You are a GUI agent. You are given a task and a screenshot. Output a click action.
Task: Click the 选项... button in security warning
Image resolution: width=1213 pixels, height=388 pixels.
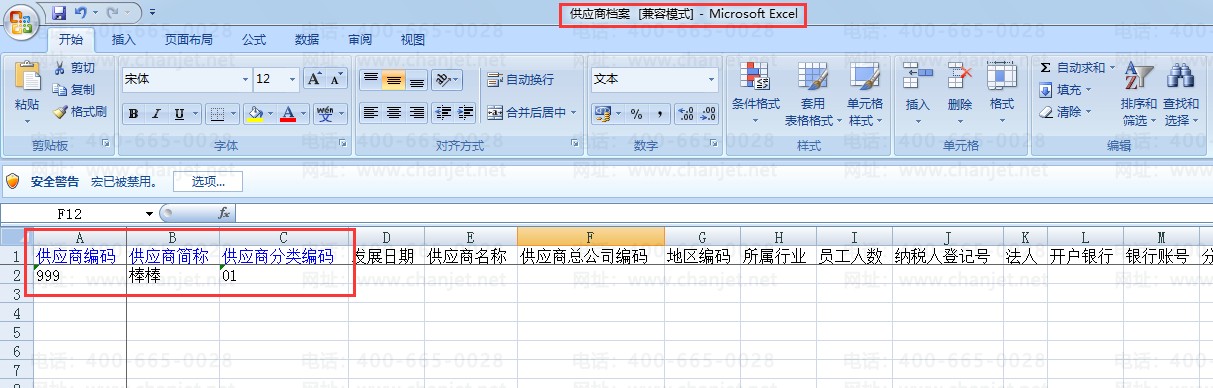[208, 182]
